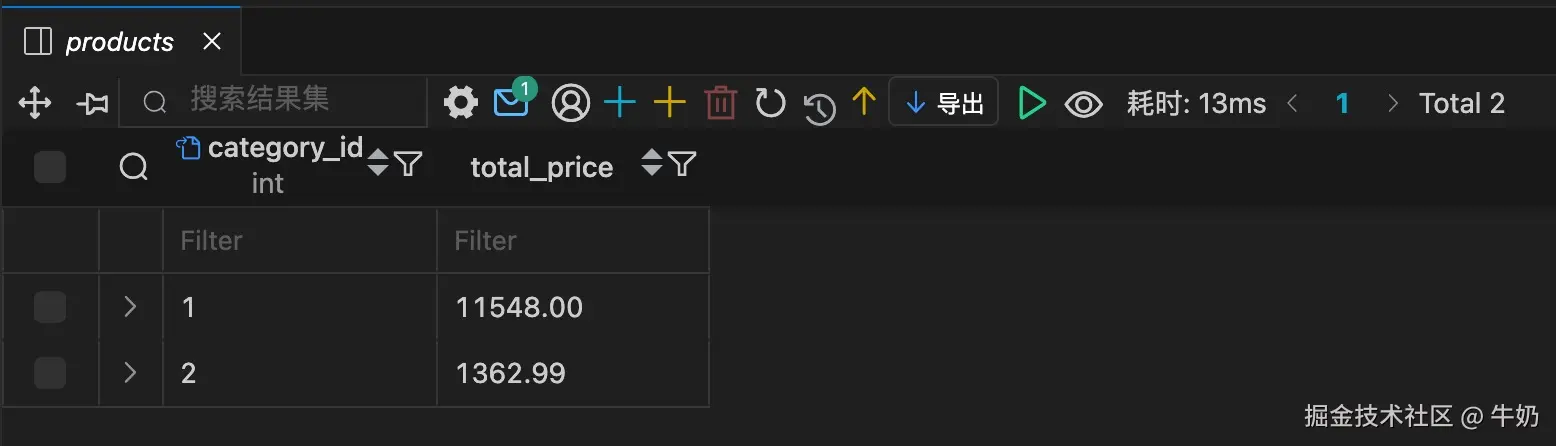1556x446 pixels.
Task: Click the pin icon in toolbar
Action: tap(92, 103)
